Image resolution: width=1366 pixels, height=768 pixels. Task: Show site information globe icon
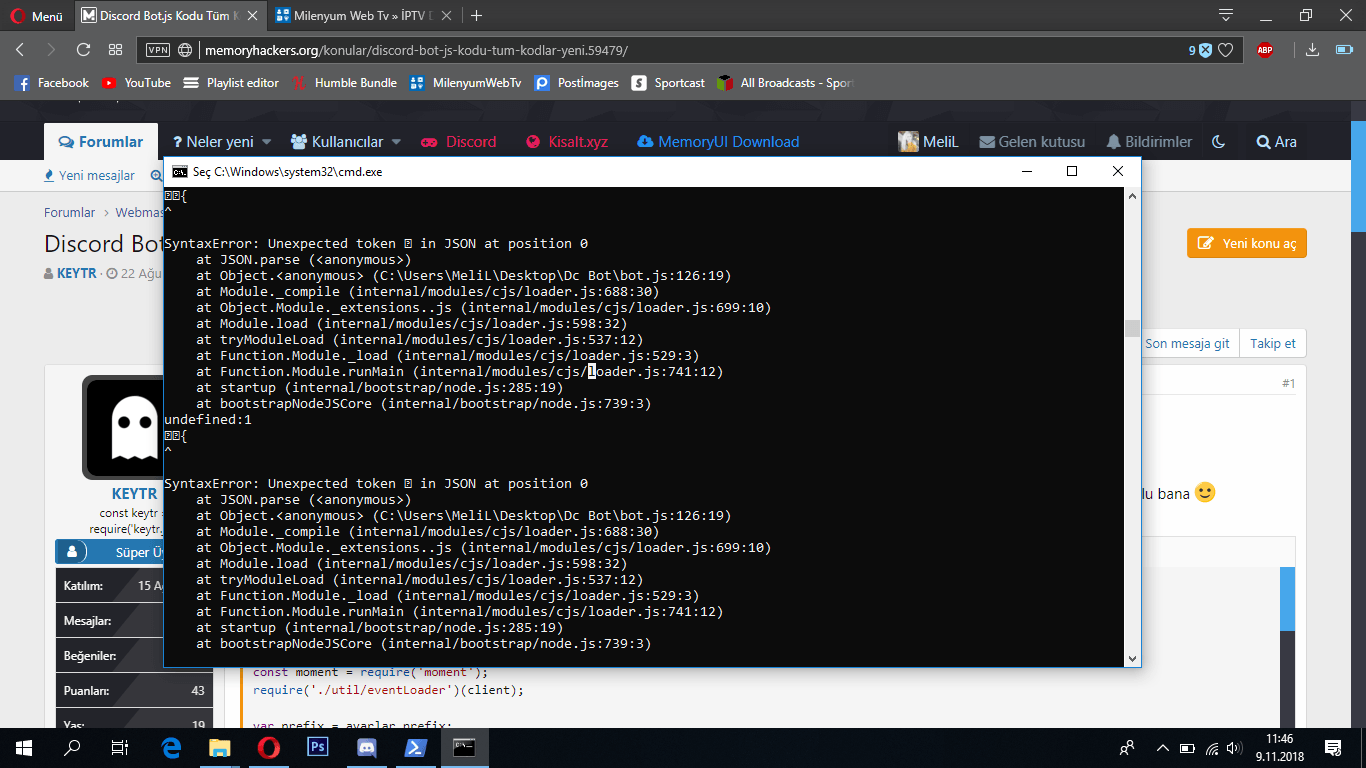185,50
